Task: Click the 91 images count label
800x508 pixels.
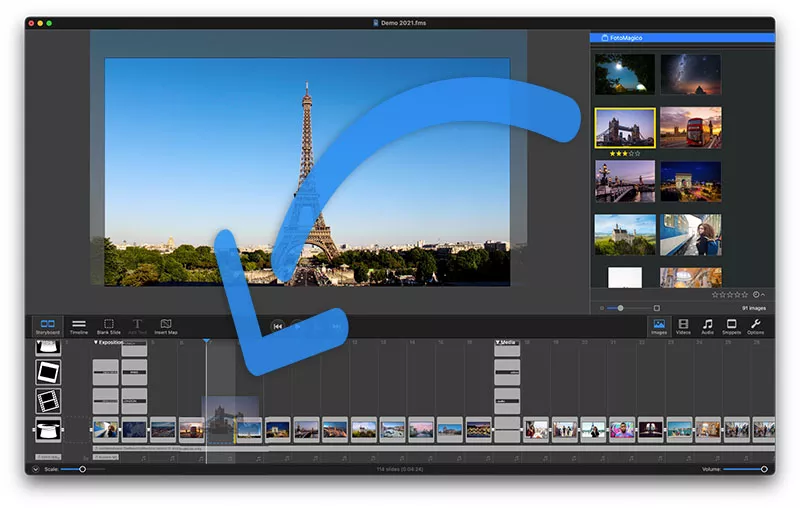Action: 754,308
